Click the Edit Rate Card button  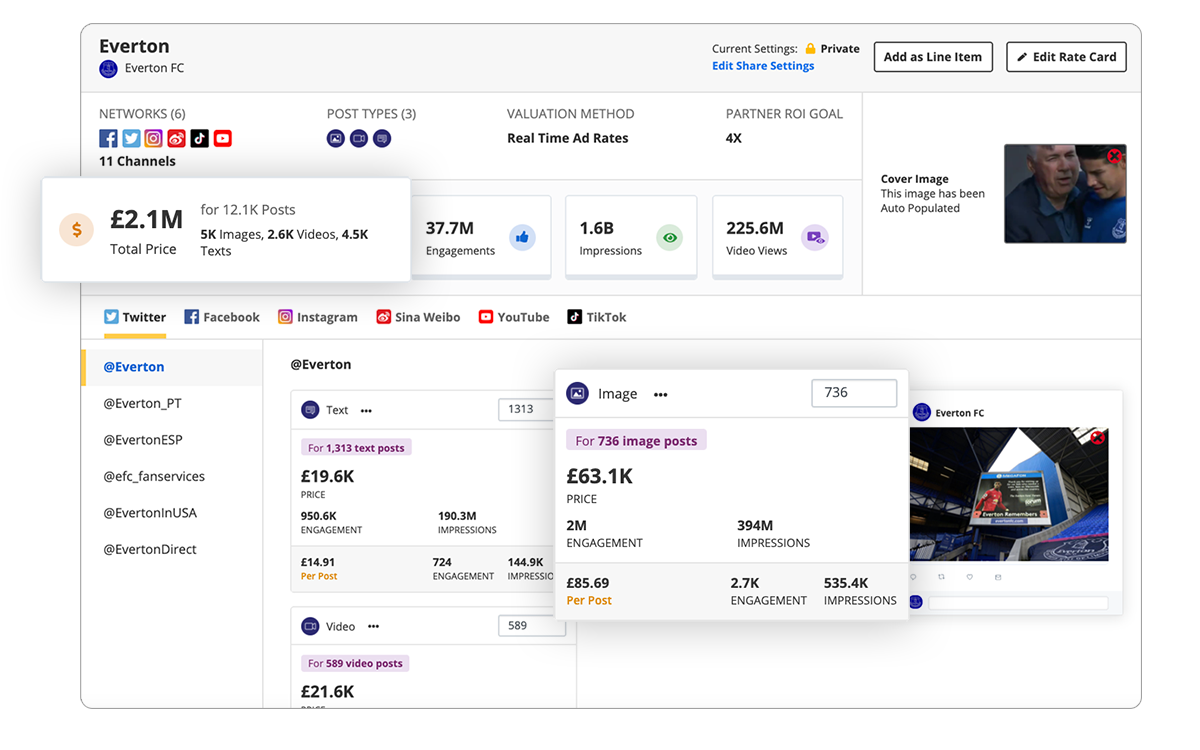1066,57
